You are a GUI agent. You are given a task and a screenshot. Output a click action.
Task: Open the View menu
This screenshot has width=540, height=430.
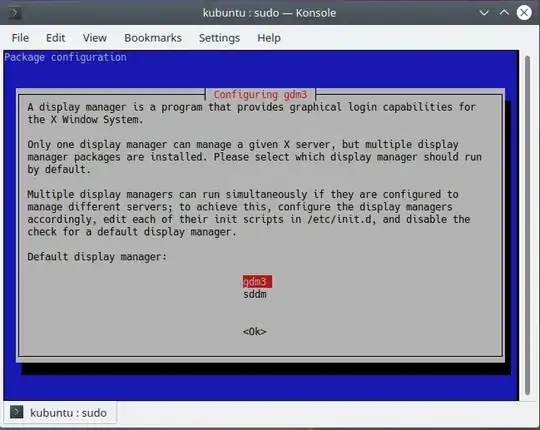point(95,38)
